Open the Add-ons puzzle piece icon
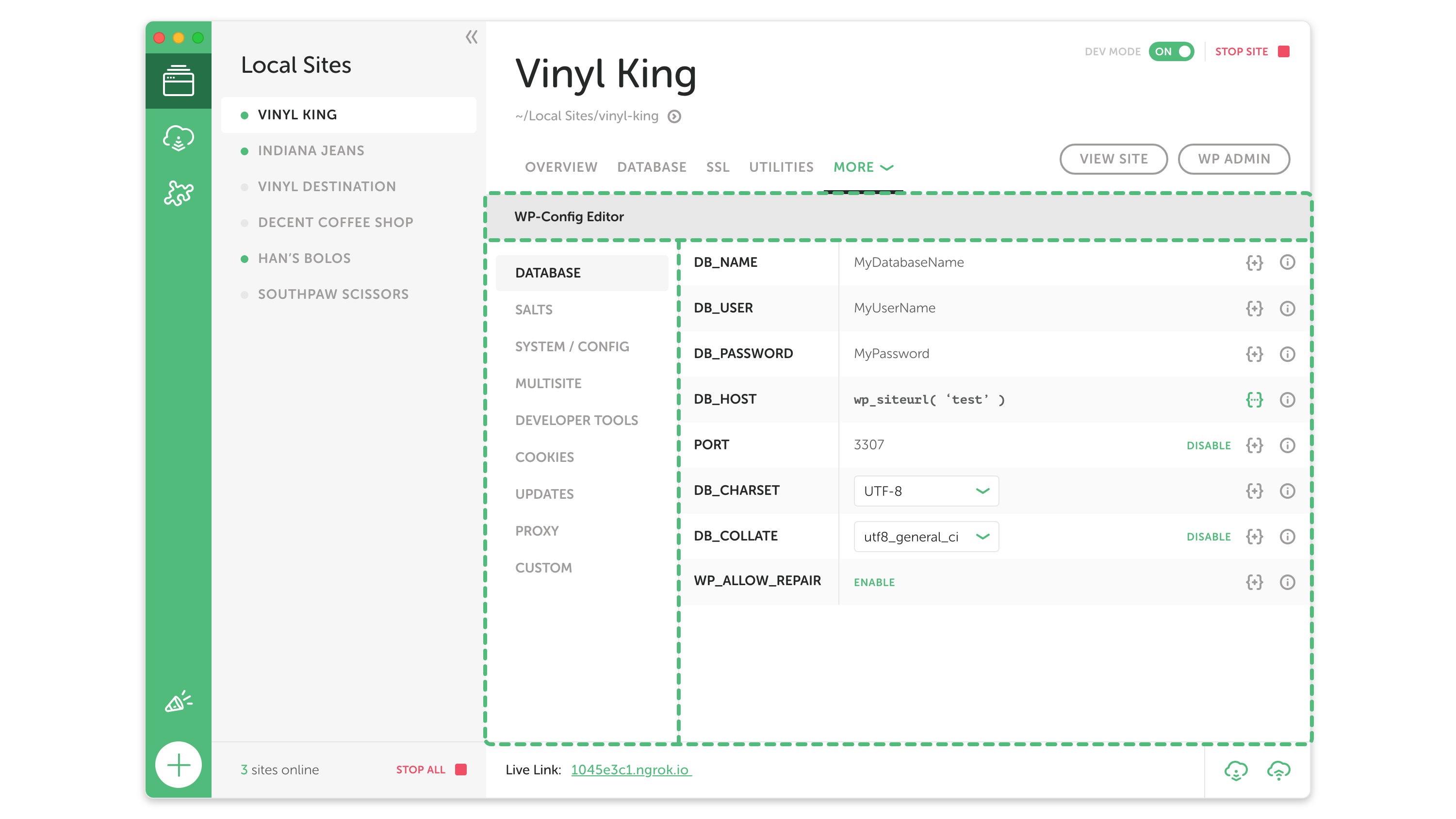The image size is (1456, 819). [178, 193]
